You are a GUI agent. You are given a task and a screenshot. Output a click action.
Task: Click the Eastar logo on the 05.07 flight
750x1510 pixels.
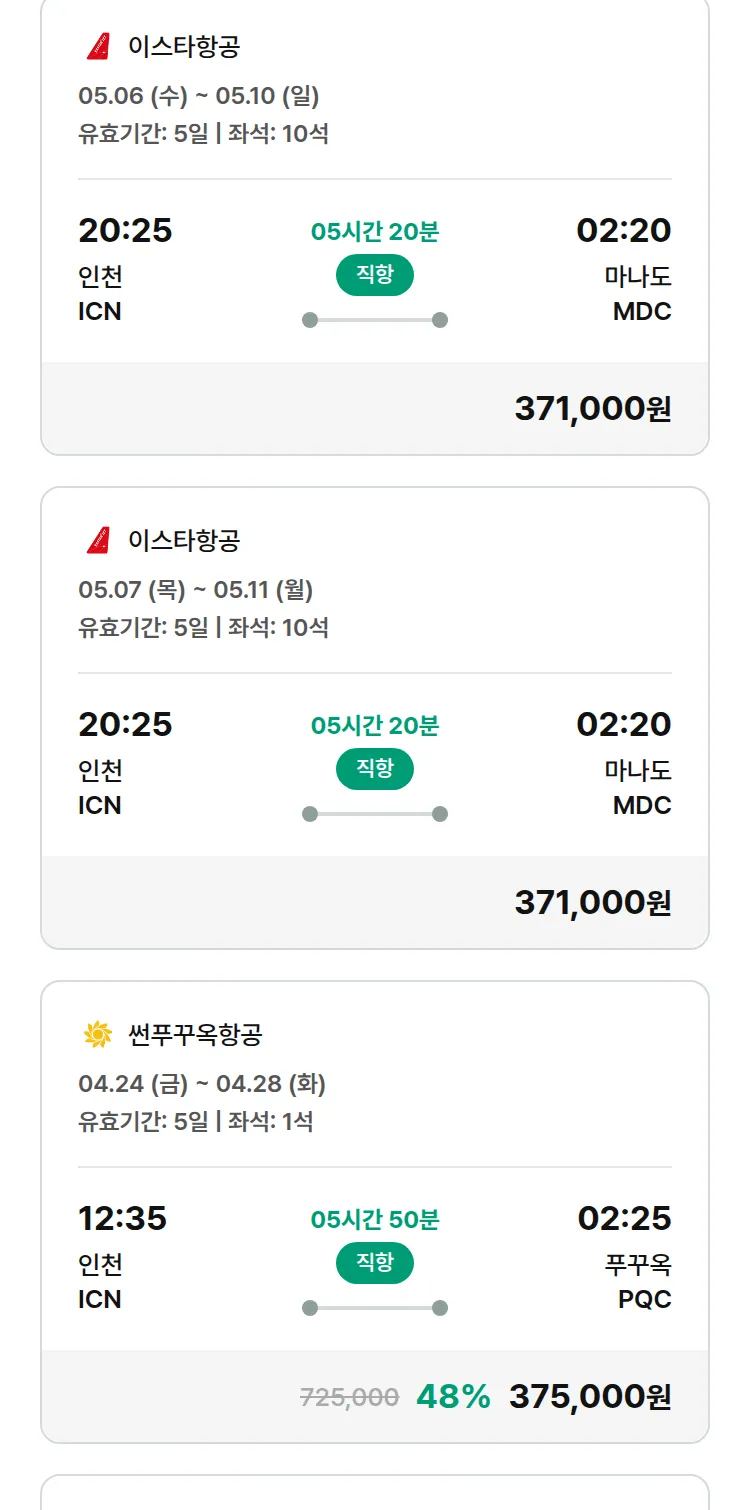click(x=98, y=540)
